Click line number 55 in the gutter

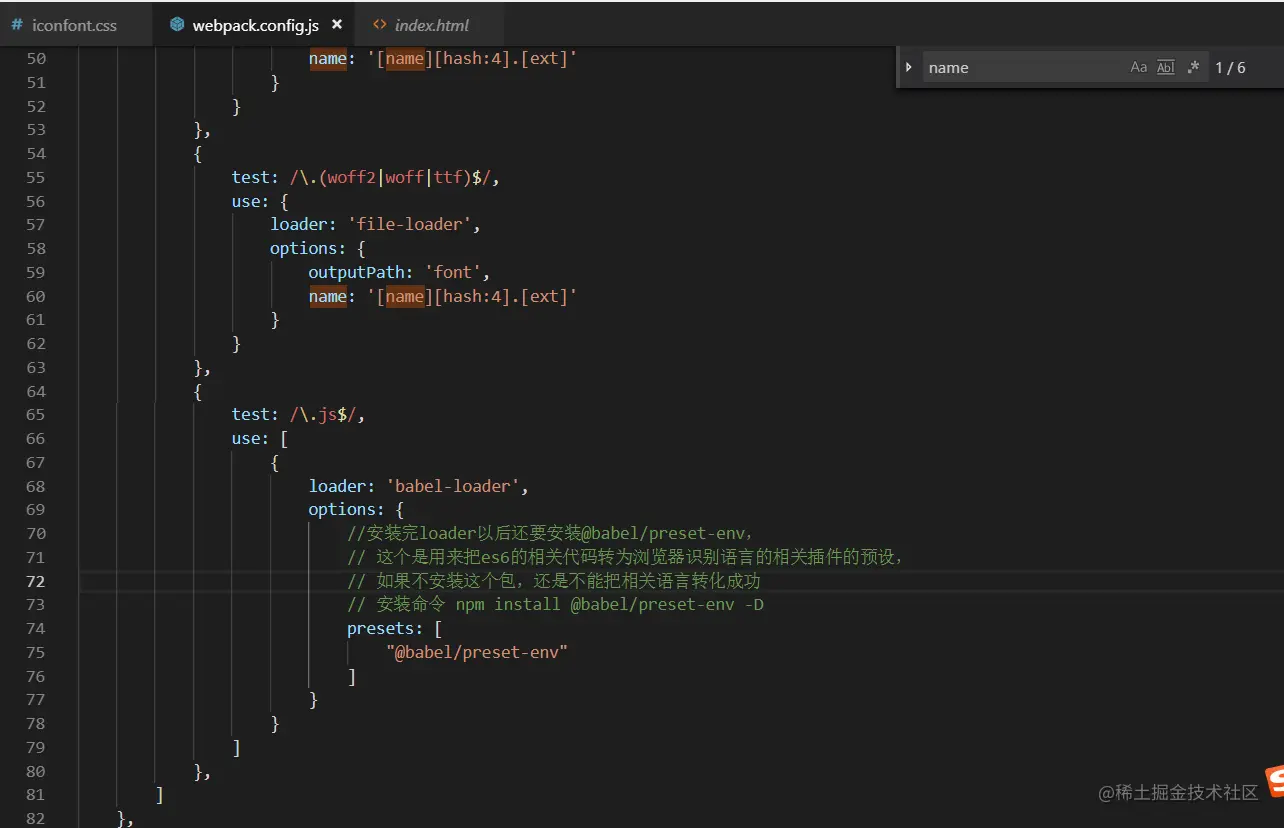pyautogui.click(x=35, y=177)
